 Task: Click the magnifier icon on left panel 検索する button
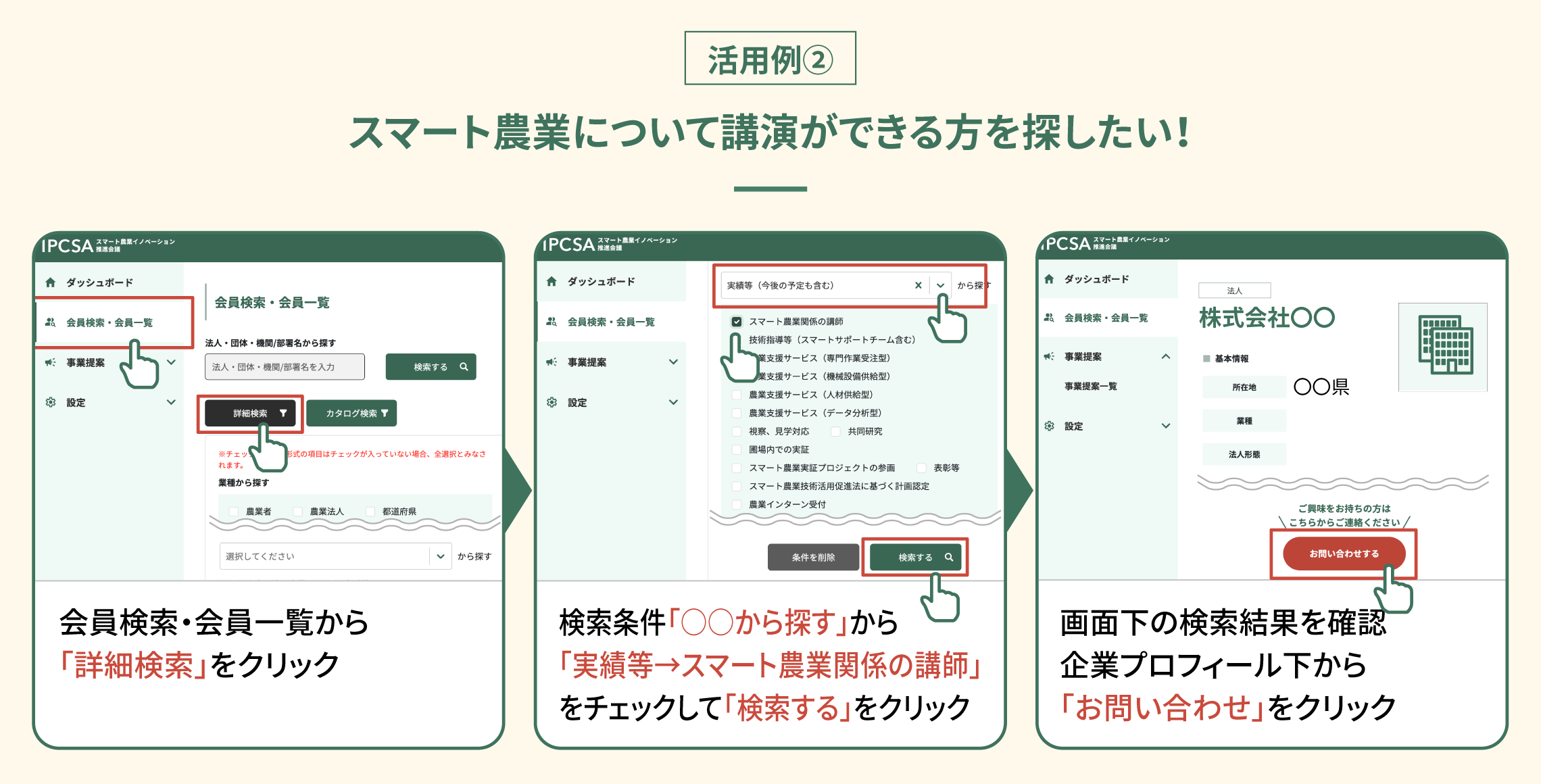(x=464, y=367)
